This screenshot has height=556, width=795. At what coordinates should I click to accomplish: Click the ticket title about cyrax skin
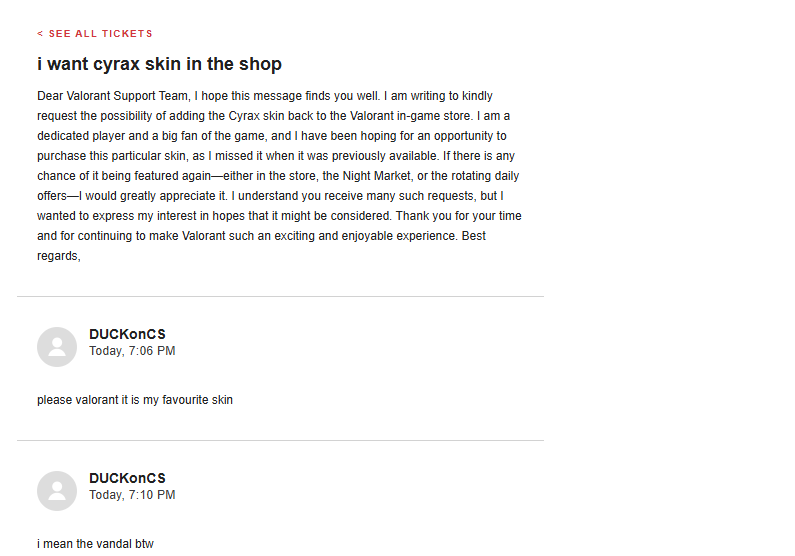coord(159,64)
